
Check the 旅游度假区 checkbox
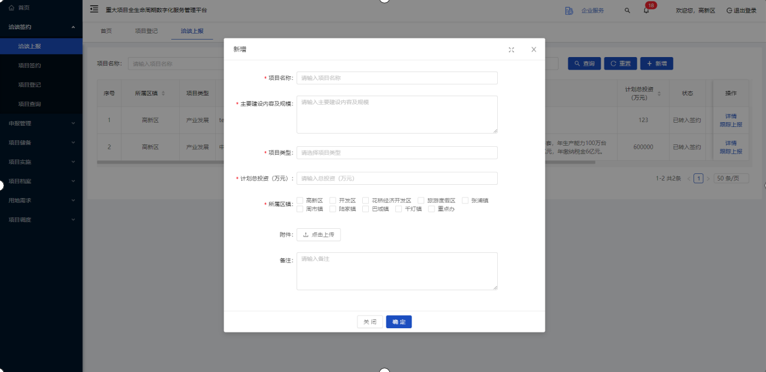coord(421,200)
